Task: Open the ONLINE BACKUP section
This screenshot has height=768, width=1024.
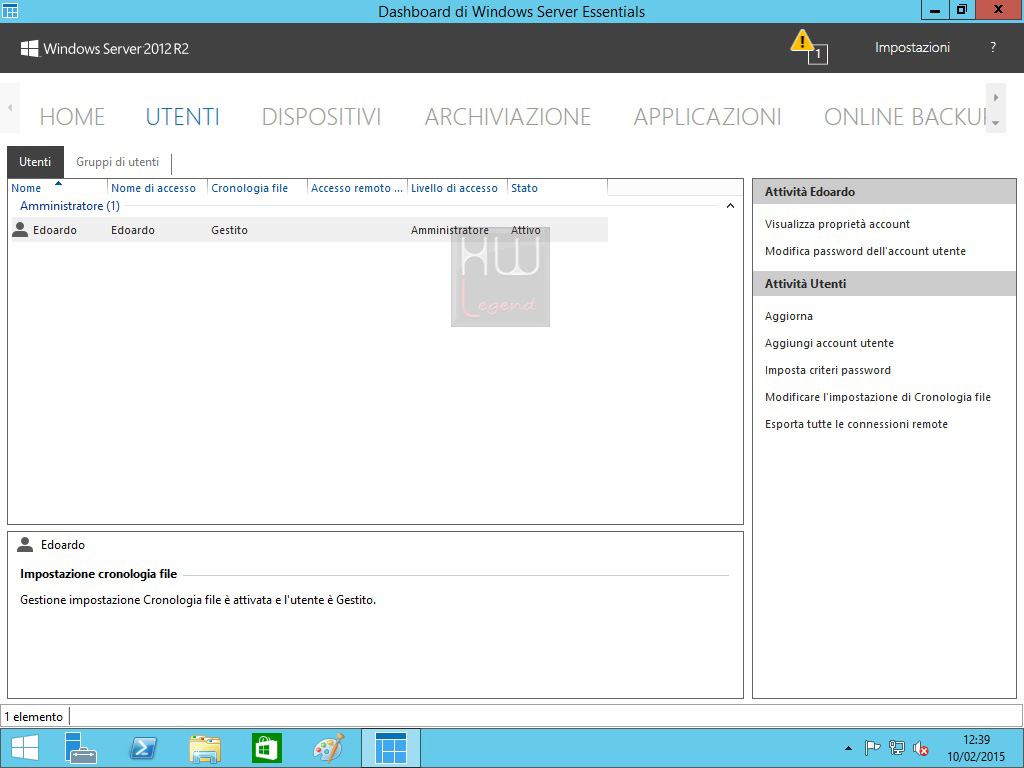Action: (x=905, y=117)
